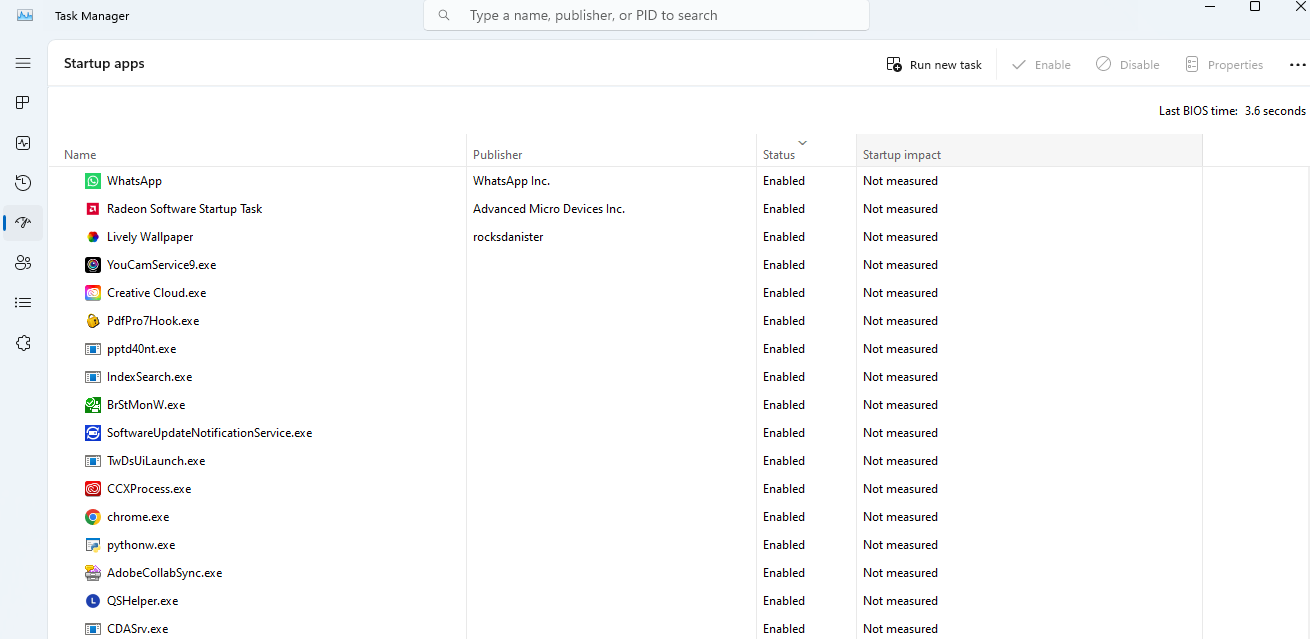
Task: Go to the Processes page icon
Action: pyautogui.click(x=23, y=103)
